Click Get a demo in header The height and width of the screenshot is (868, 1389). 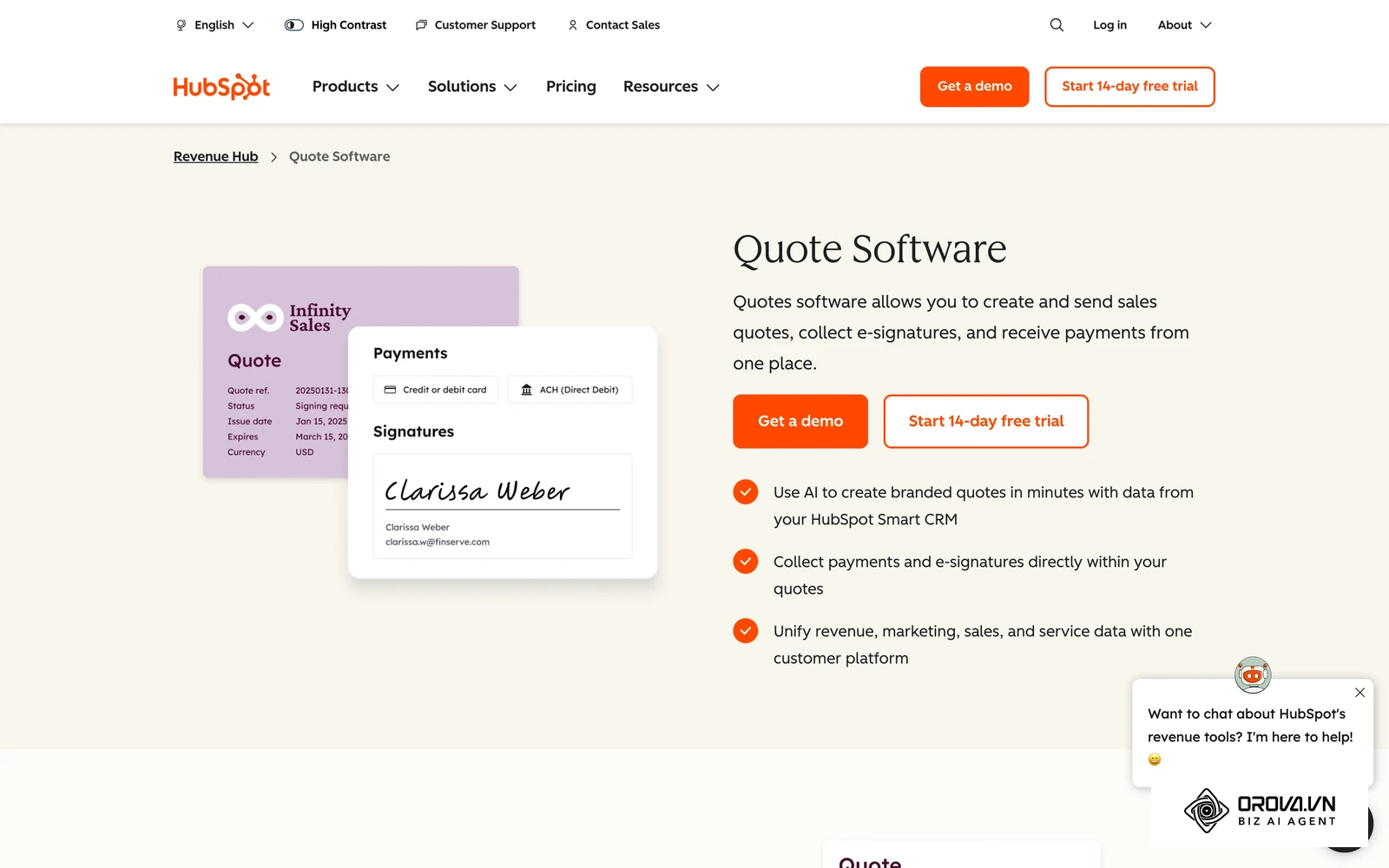click(974, 87)
